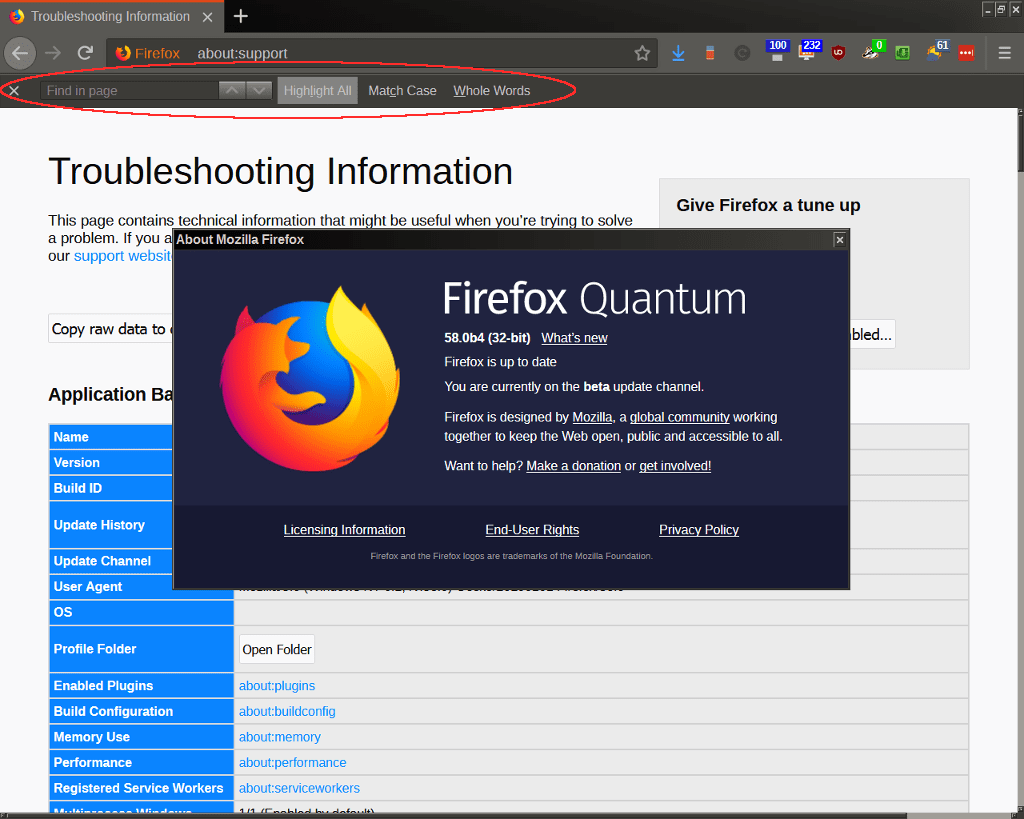Open the What's new link

pos(574,338)
